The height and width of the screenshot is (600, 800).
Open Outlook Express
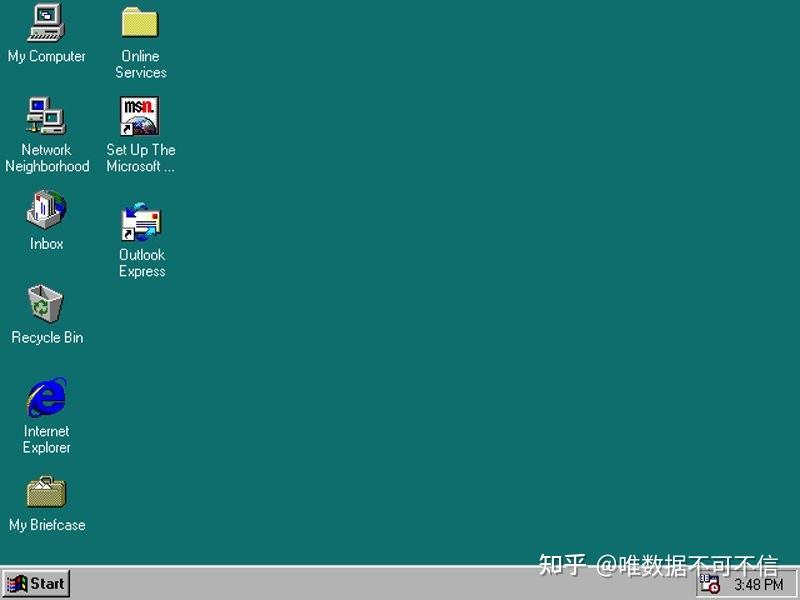click(x=139, y=222)
